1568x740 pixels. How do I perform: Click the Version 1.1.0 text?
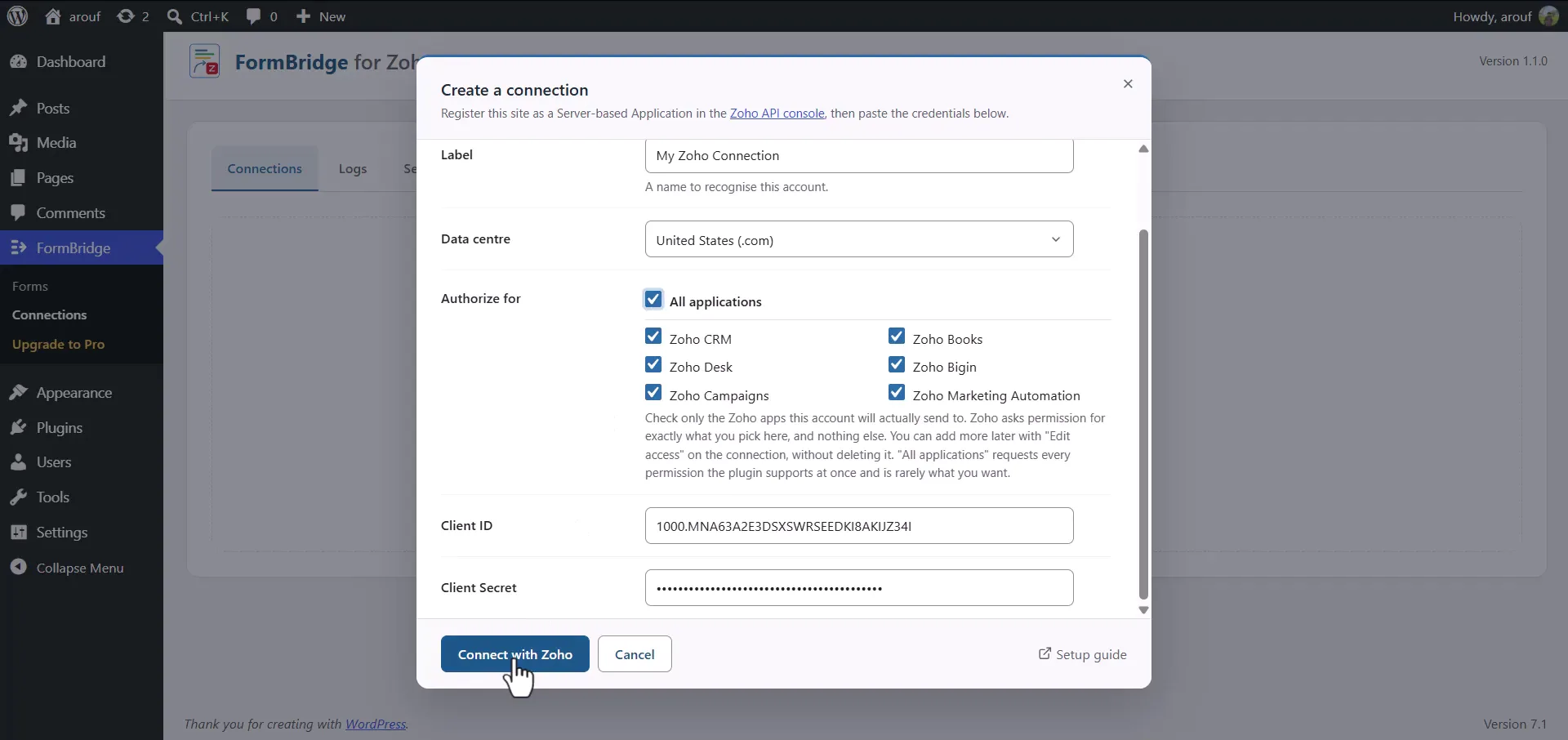(1513, 61)
